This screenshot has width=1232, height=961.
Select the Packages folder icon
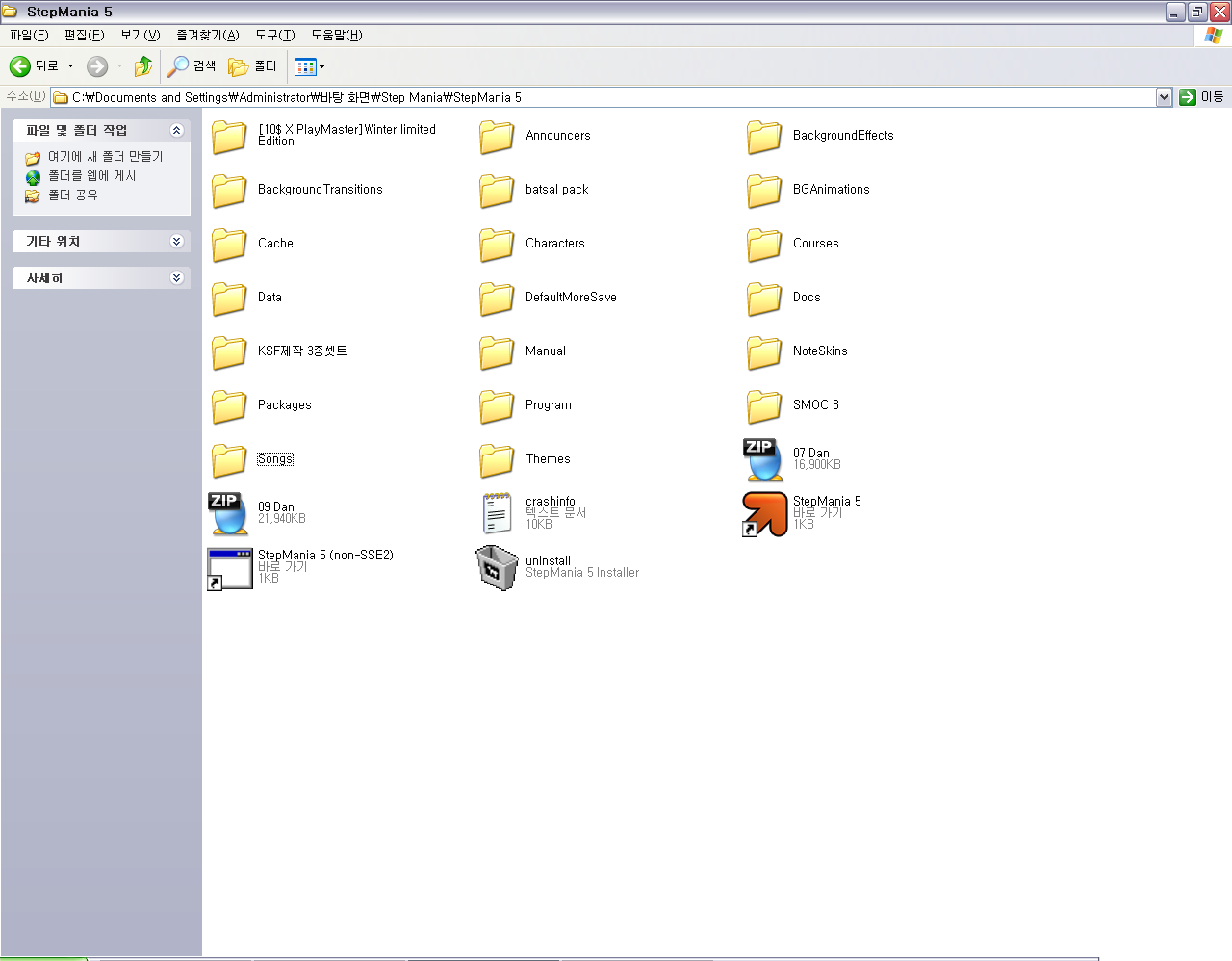click(x=229, y=405)
